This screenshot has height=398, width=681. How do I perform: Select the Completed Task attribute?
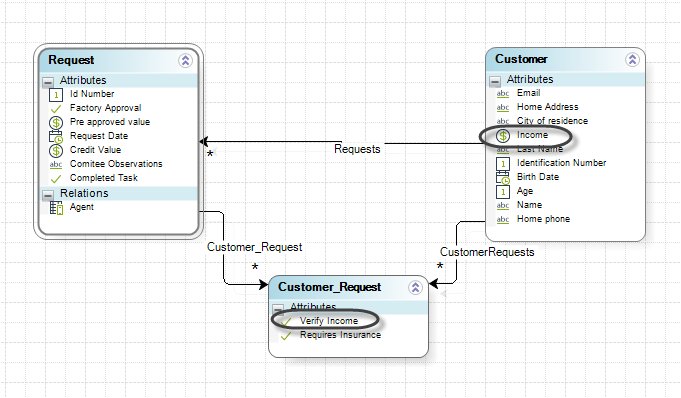(x=104, y=178)
